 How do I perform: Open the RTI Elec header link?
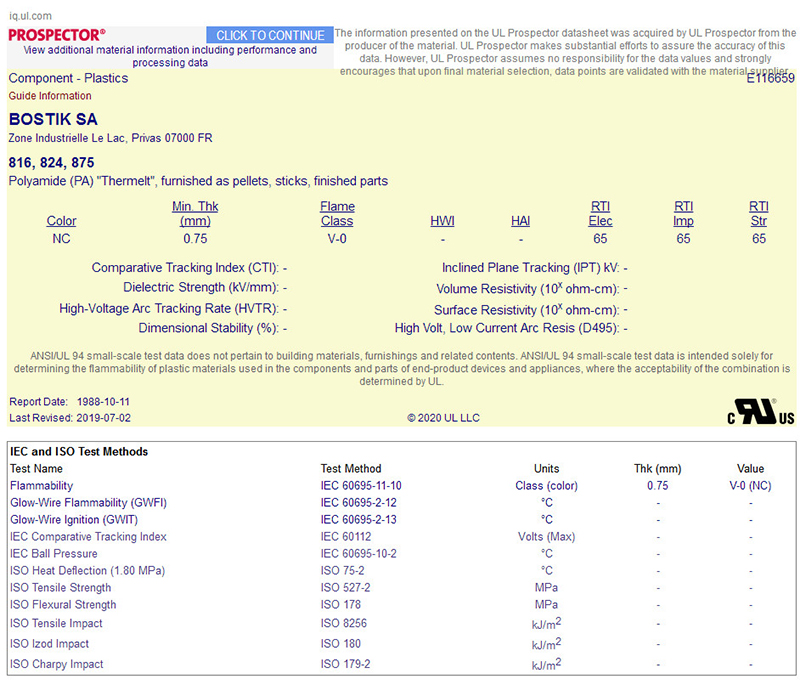[600, 214]
